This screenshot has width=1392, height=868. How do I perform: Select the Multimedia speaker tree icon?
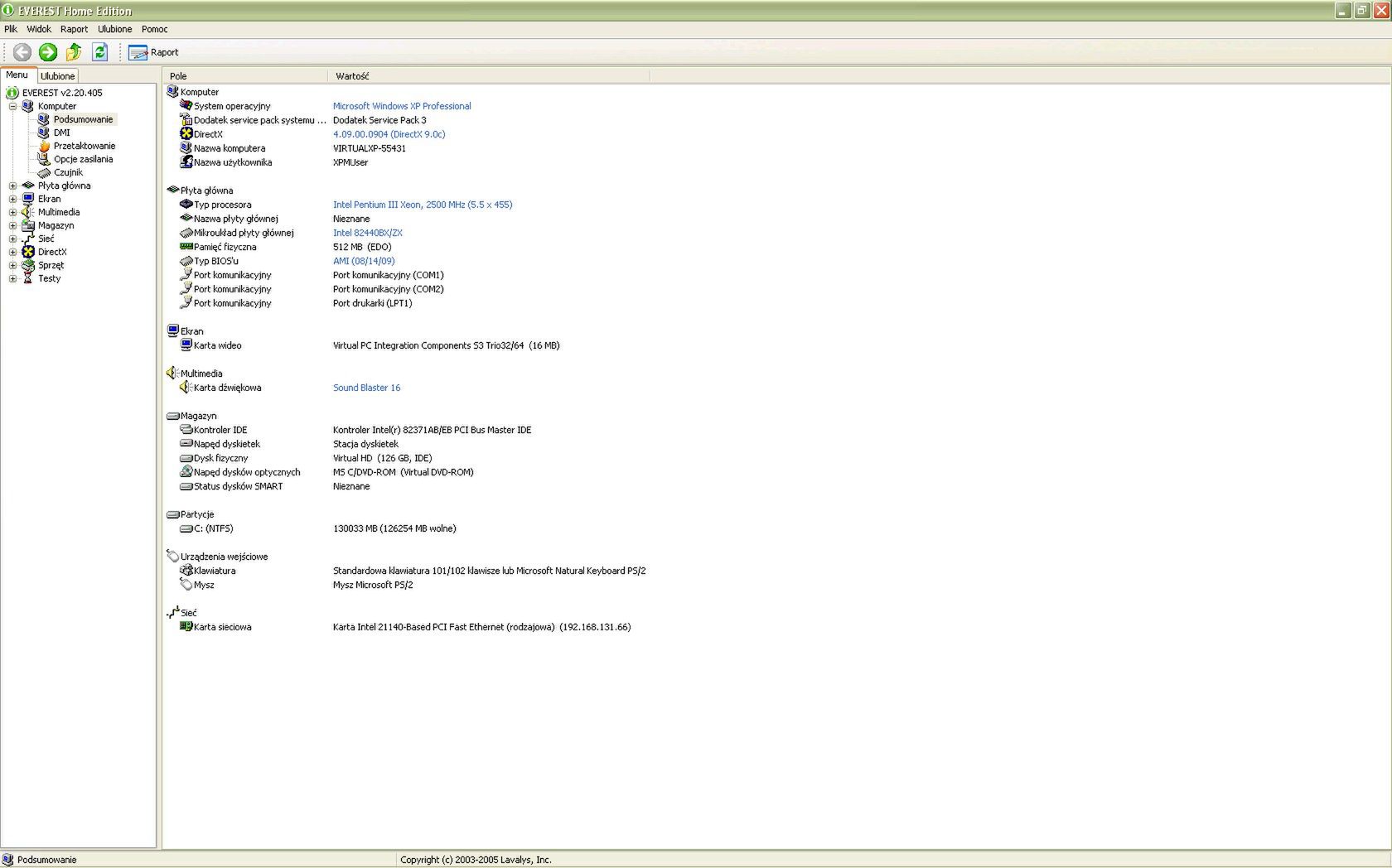coord(28,212)
